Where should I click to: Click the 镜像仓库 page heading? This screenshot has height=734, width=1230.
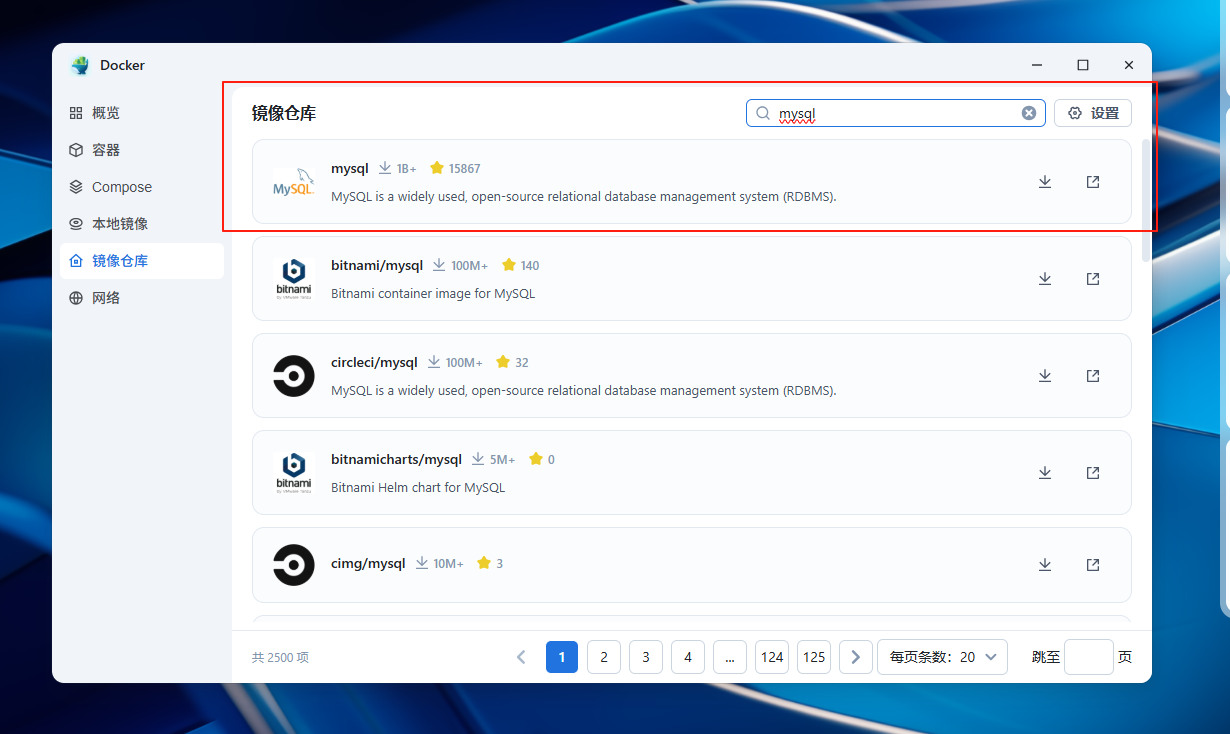pos(284,114)
